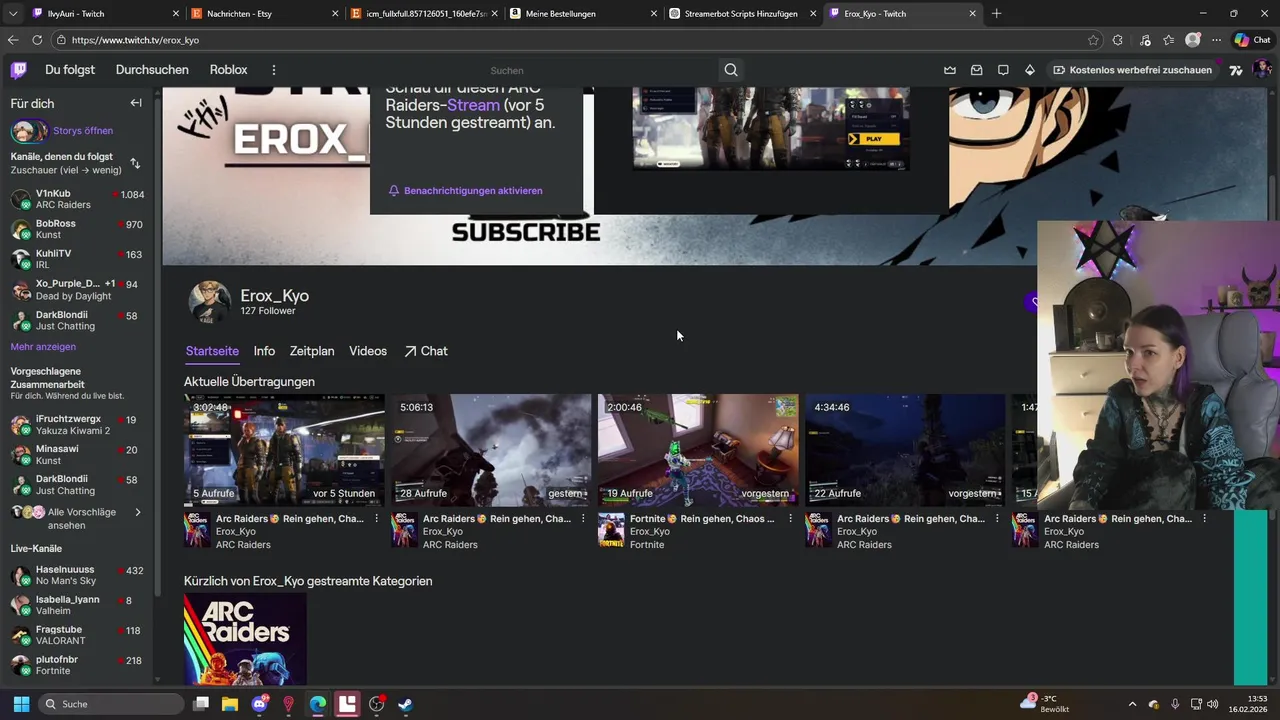The height and width of the screenshot is (720, 1280).
Task: Open Erox_Kyo profile avatar
Action: [209, 302]
